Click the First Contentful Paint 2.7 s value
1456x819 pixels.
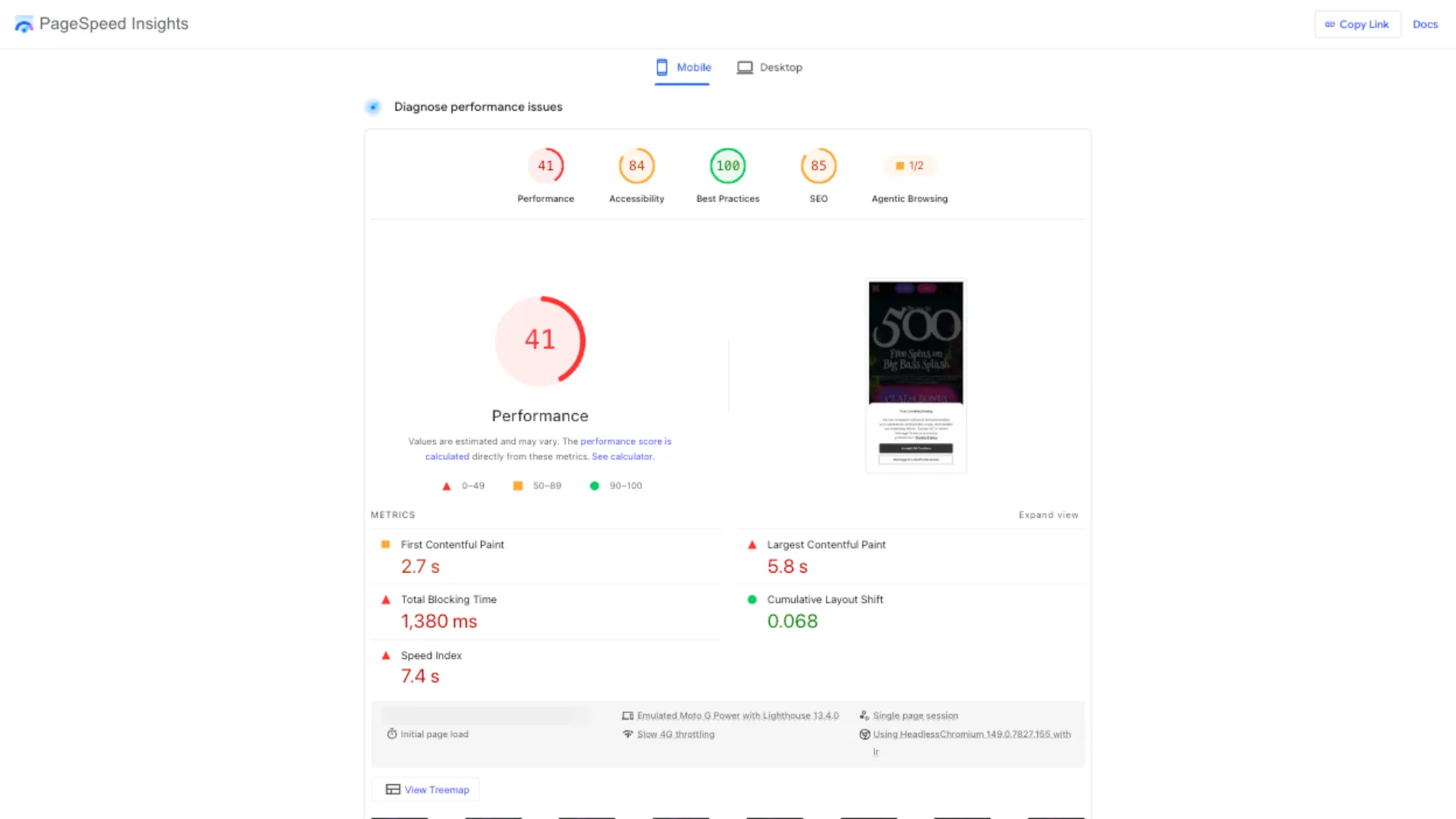click(420, 566)
